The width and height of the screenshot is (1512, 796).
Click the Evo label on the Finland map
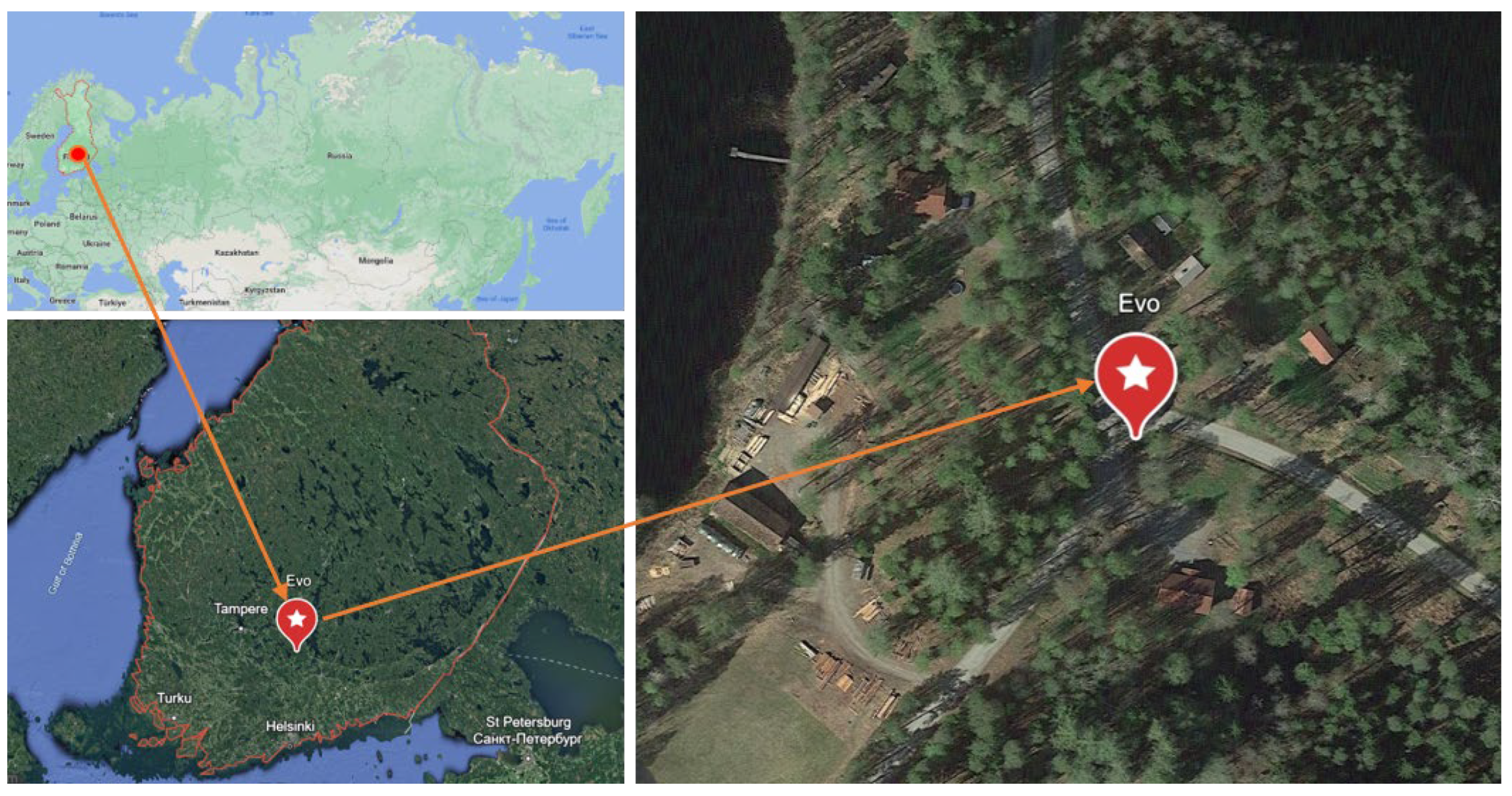pyautogui.click(x=298, y=581)
